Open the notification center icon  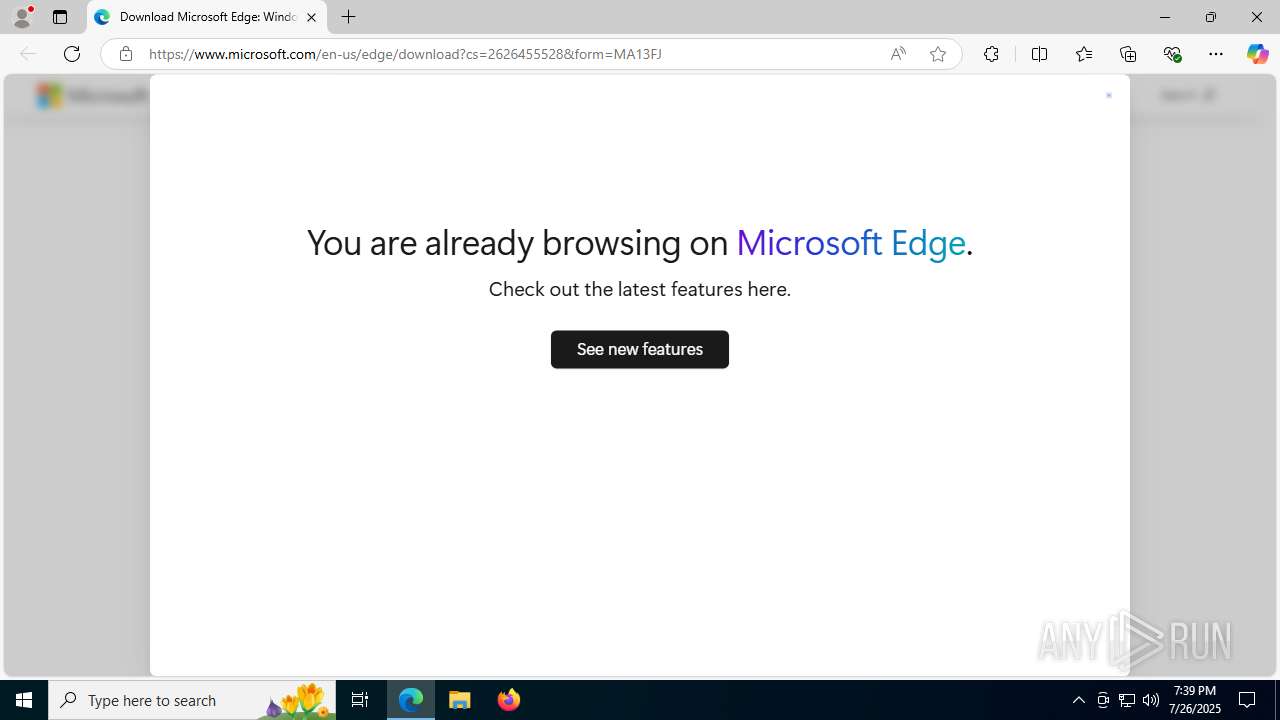pos(1247,700)
